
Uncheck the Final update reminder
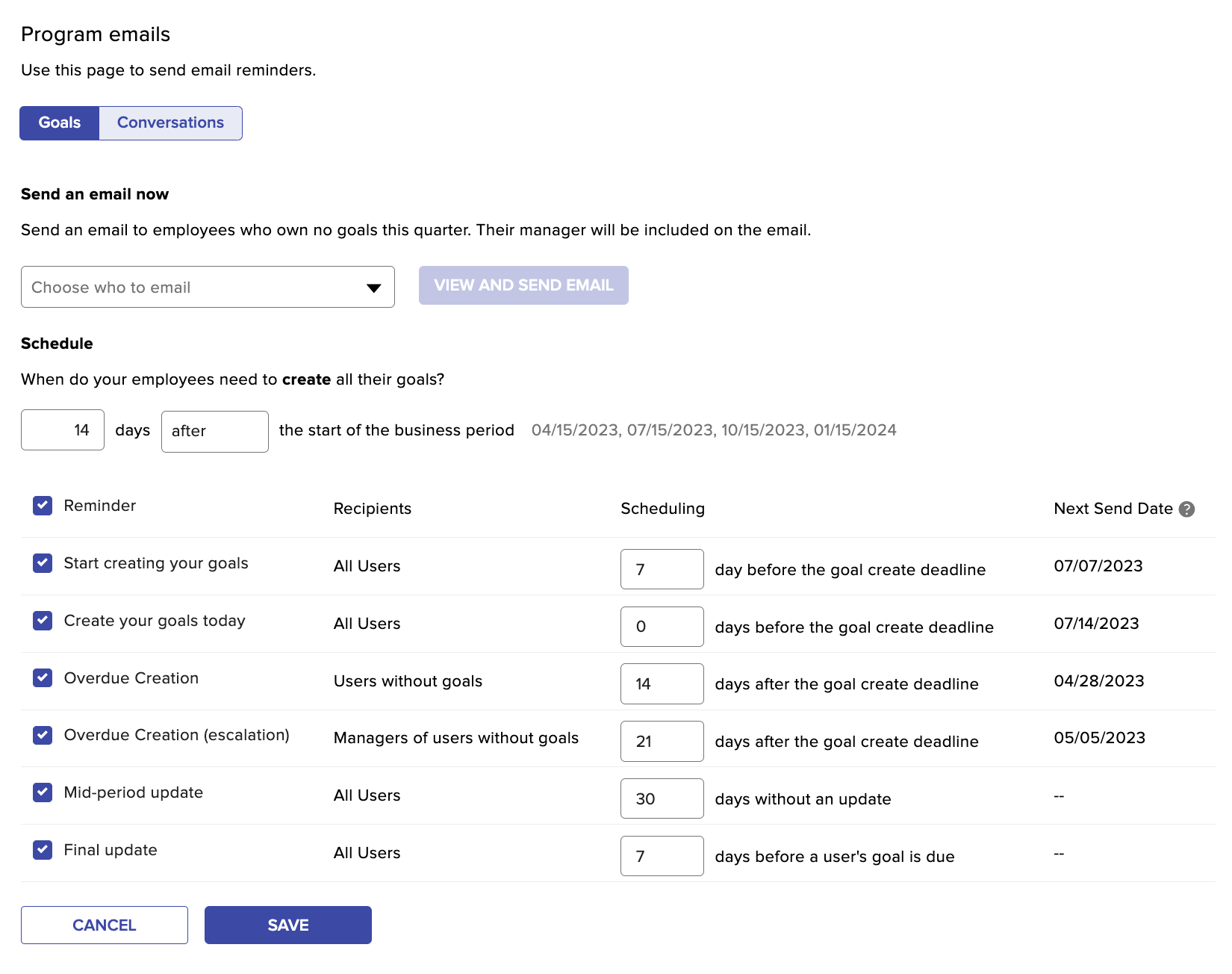click(x=42, y=850)
